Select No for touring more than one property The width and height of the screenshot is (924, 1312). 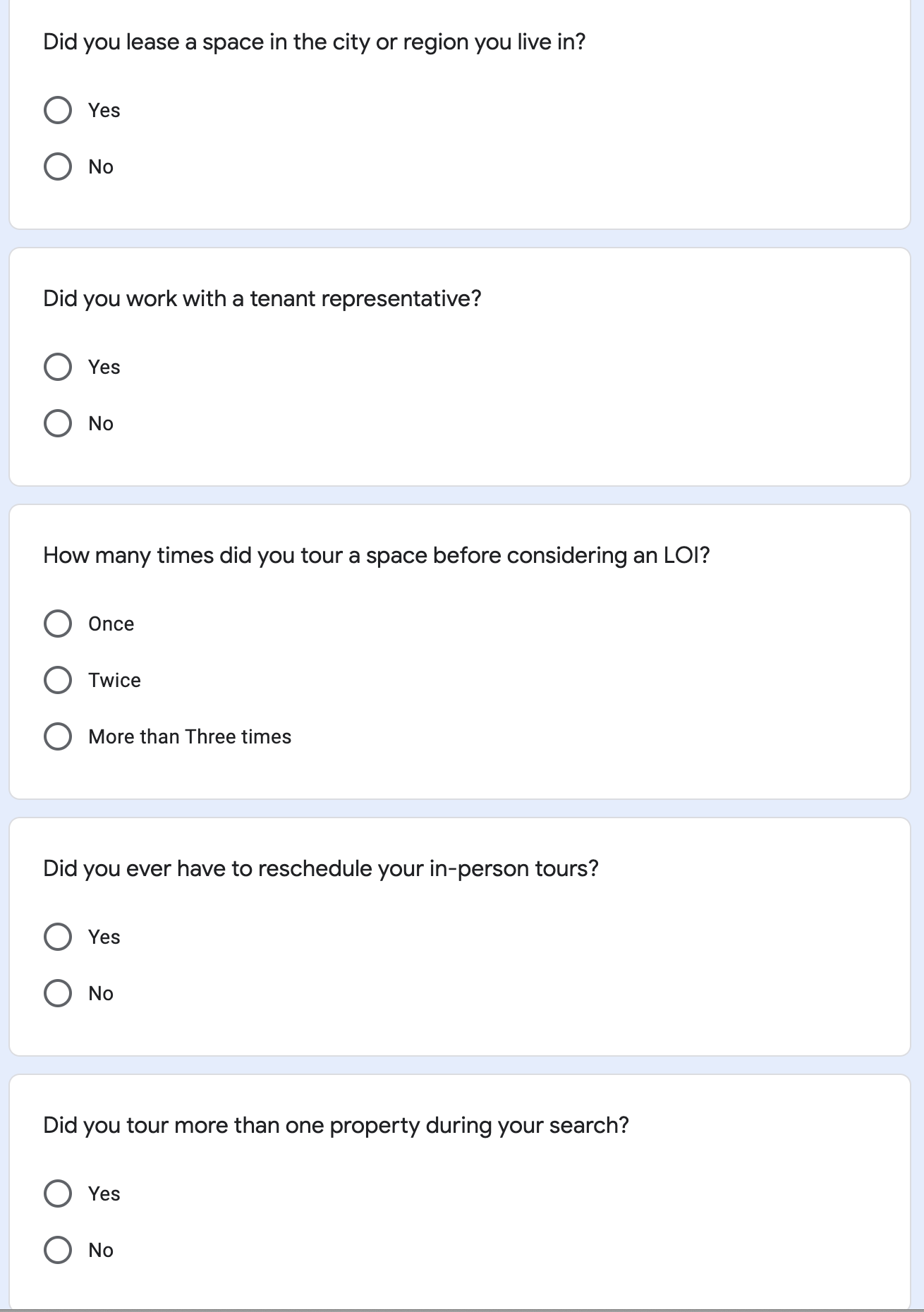(x=58, y=1251)
